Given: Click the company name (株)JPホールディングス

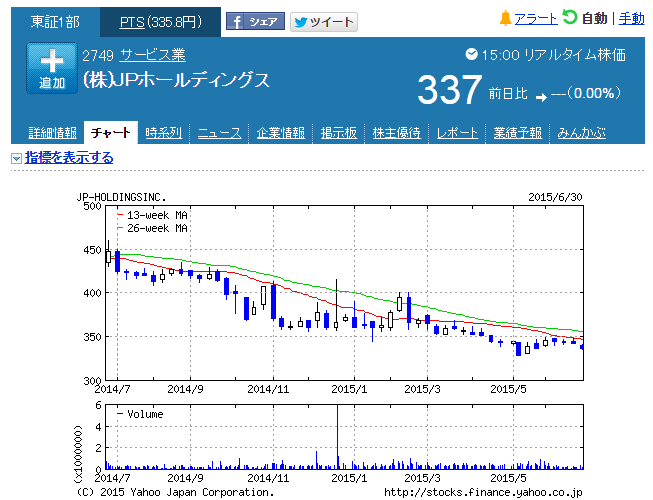Looking at the screenshot, I should [x=176, y=80].
